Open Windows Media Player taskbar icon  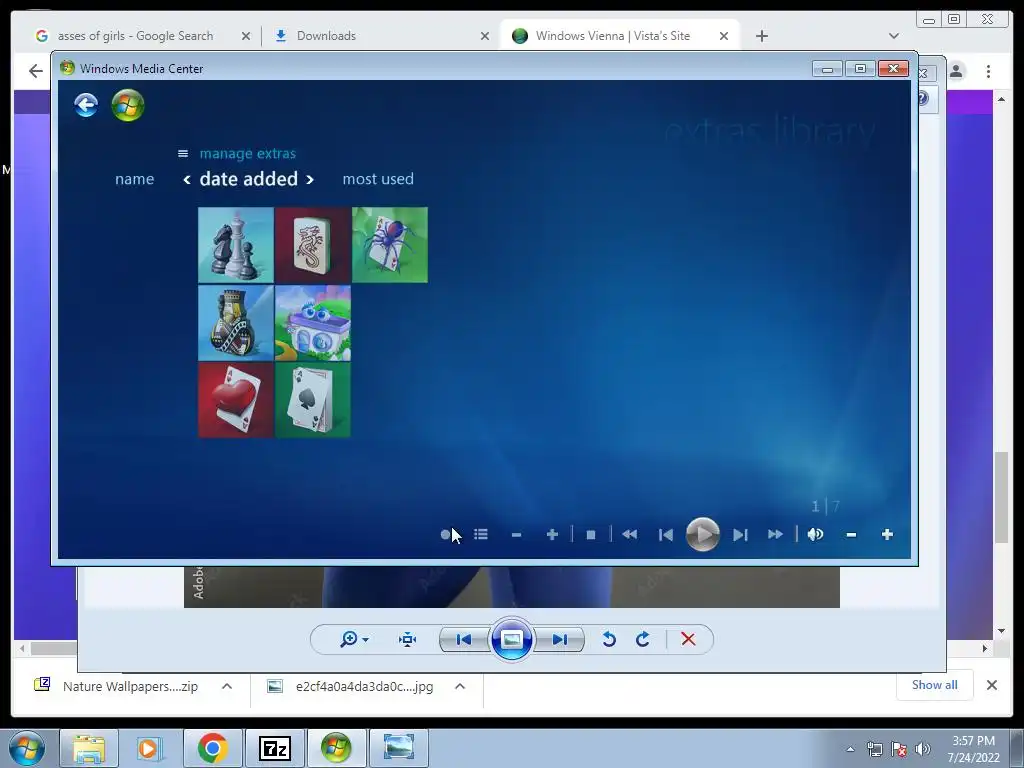click(150, 748)
